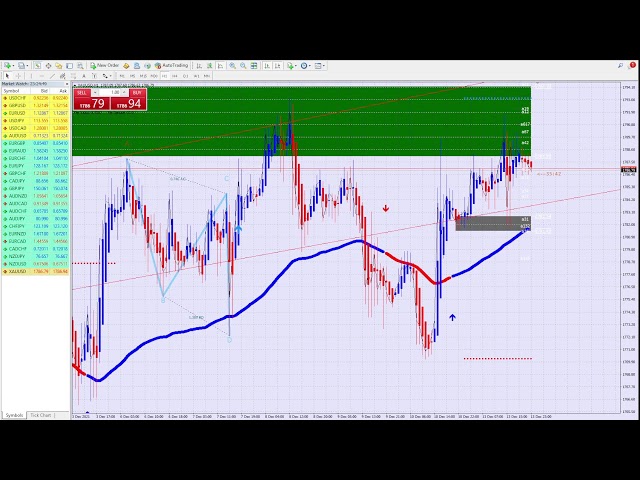Toggle the AutoTrading button
The width and height of the screenshot is (640, 480).
click(172, 65)
